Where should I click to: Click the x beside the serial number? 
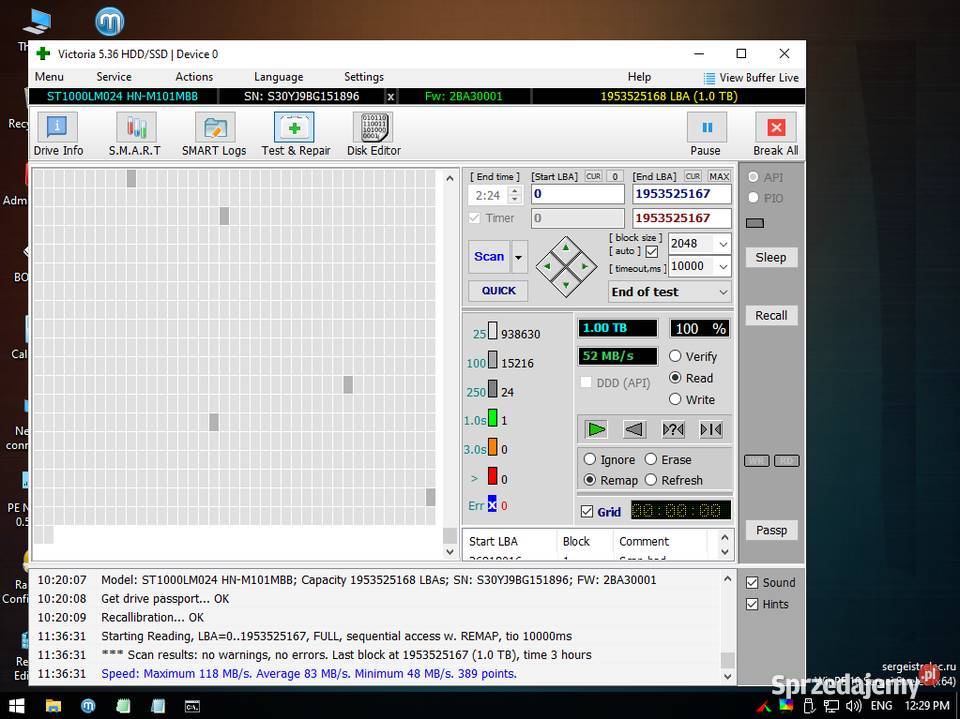pos(391,97)
